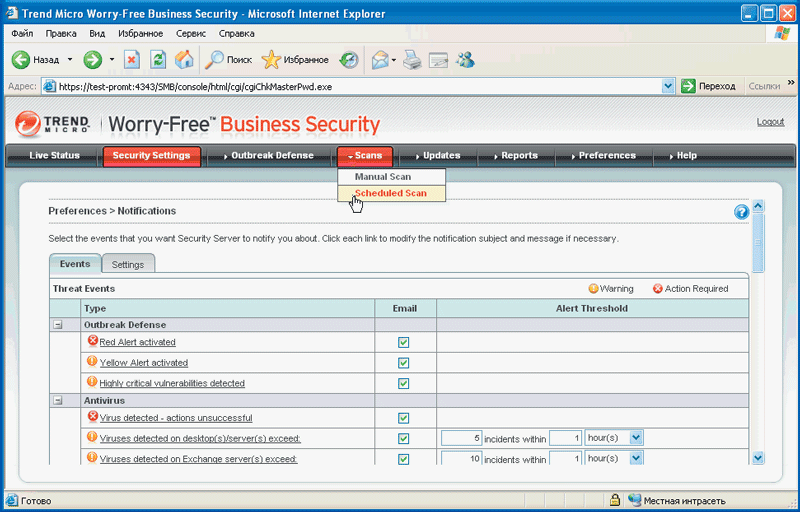Click the incidents count field for Exchange servers
Screen dimensions: 800x512
462,459
